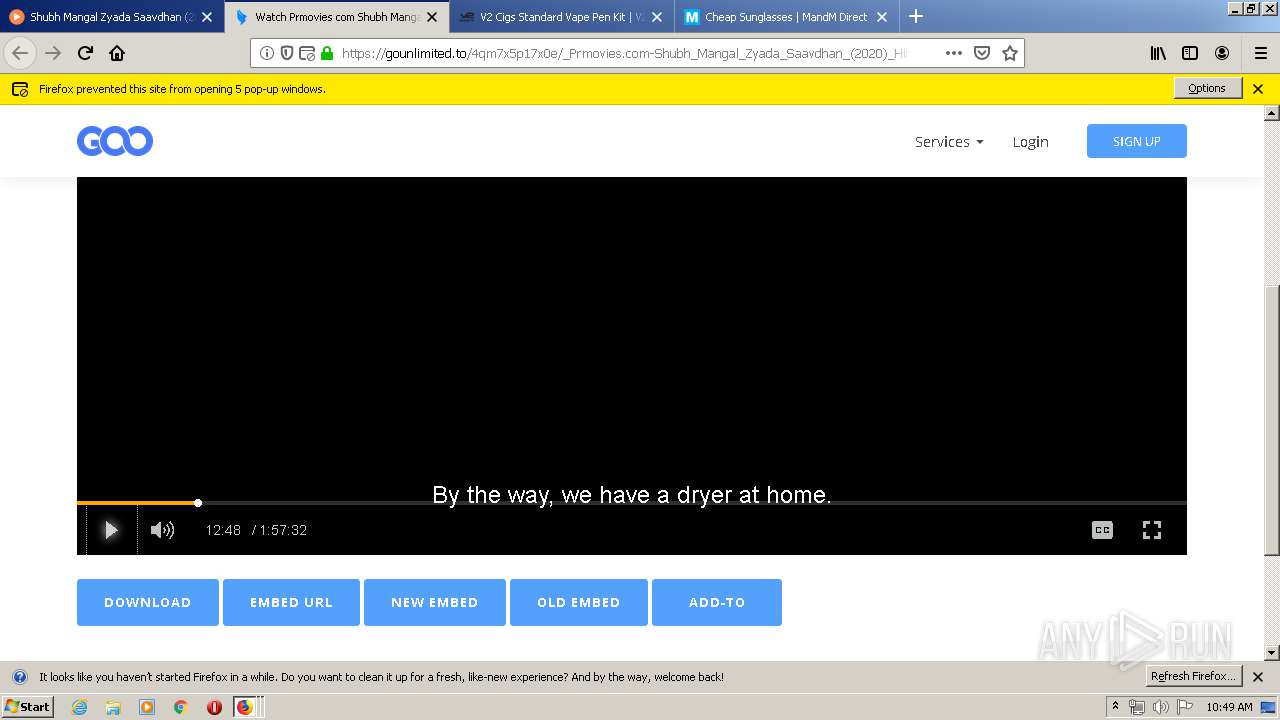
Task: Open Opera from taskbar
Action: pos(214,707)
